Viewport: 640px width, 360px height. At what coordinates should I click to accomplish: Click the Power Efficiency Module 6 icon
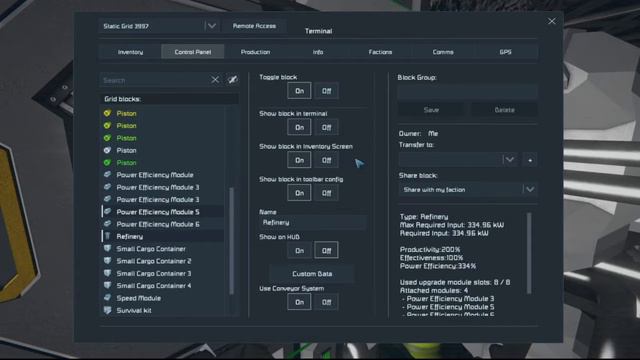[107, 224]
